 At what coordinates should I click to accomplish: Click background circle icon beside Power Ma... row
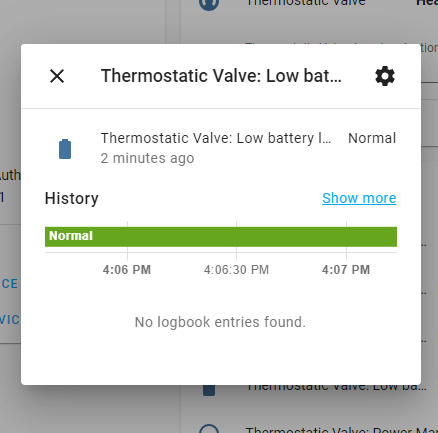[209, 429]
